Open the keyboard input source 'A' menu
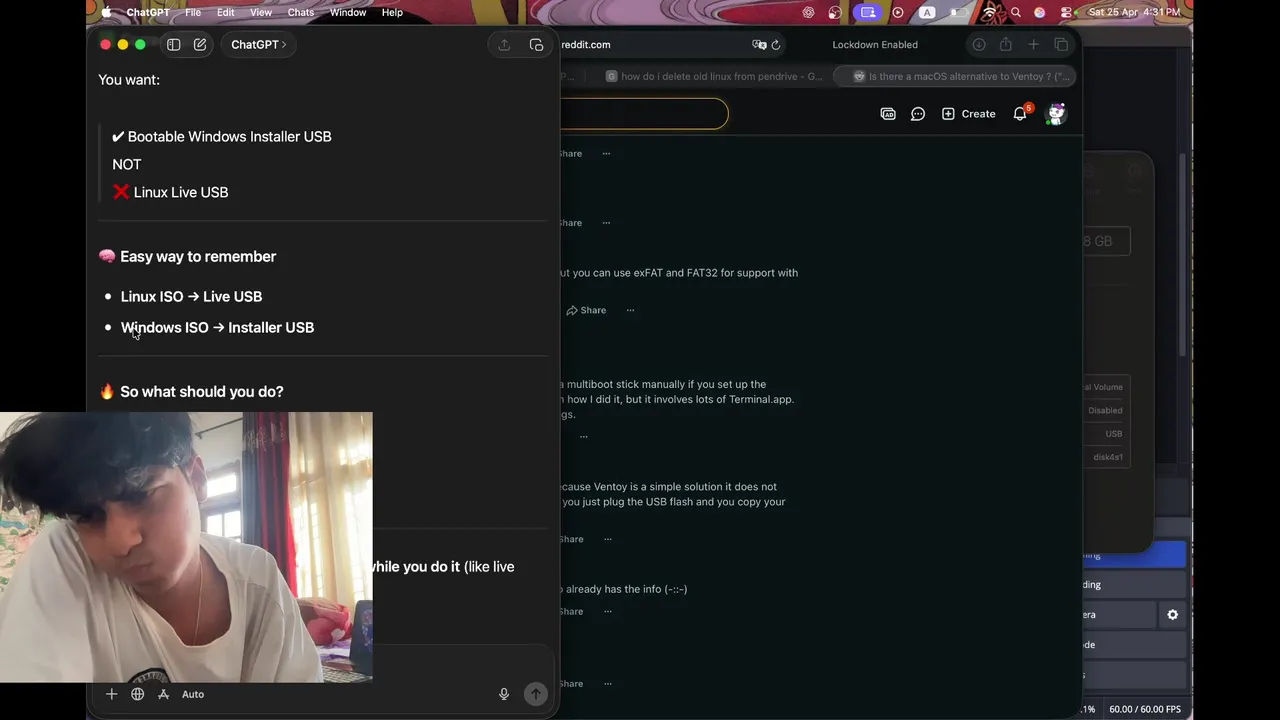1280x720 pixels. tap(927, 12)
